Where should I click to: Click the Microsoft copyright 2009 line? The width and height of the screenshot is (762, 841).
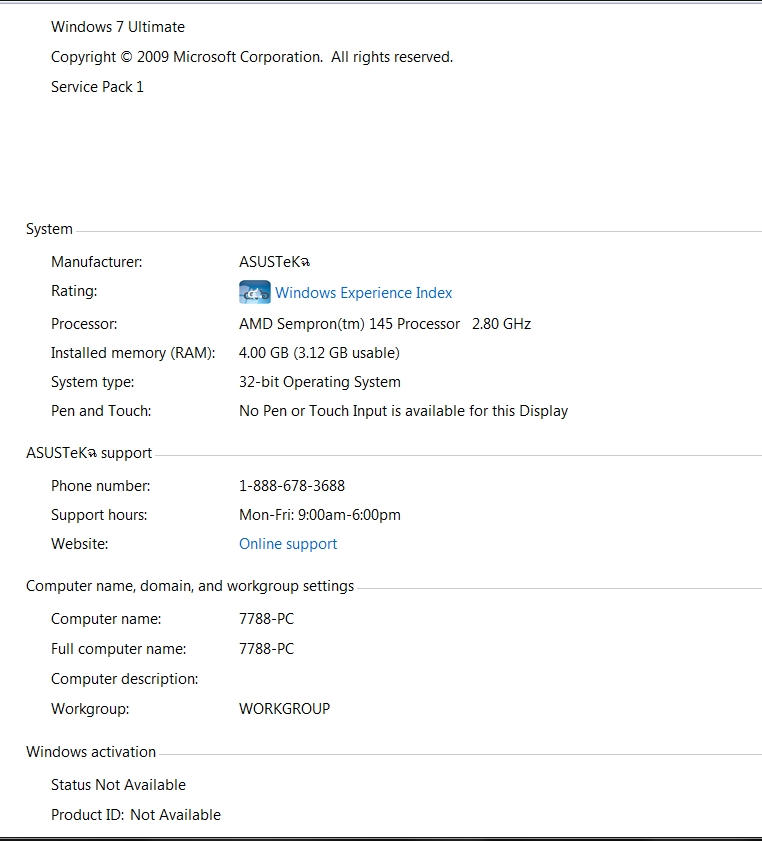click(252, 57)
